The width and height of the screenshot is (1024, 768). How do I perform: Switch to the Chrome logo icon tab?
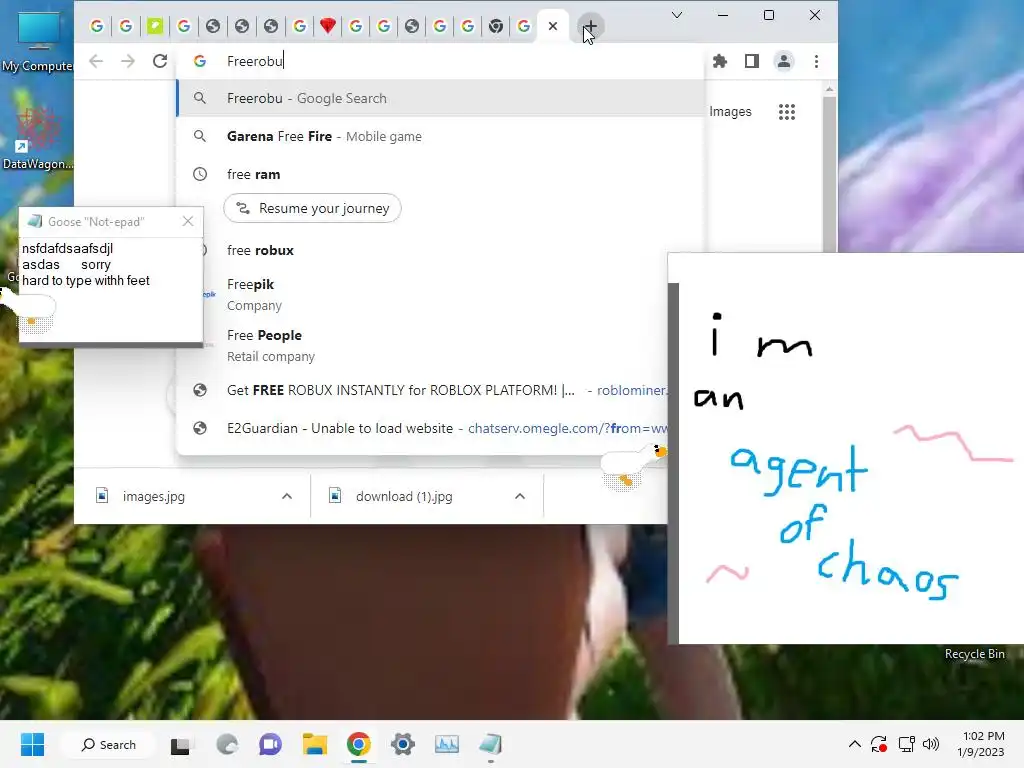click(x=496, y=26)
